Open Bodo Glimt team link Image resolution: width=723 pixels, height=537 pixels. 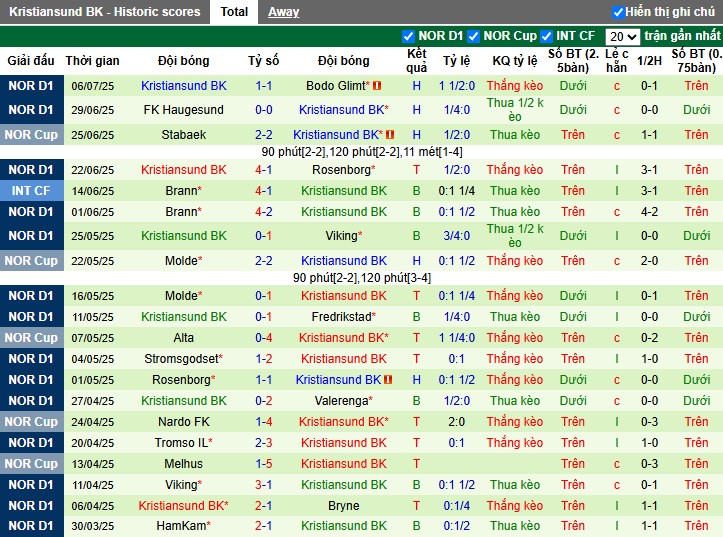(338, 86)
